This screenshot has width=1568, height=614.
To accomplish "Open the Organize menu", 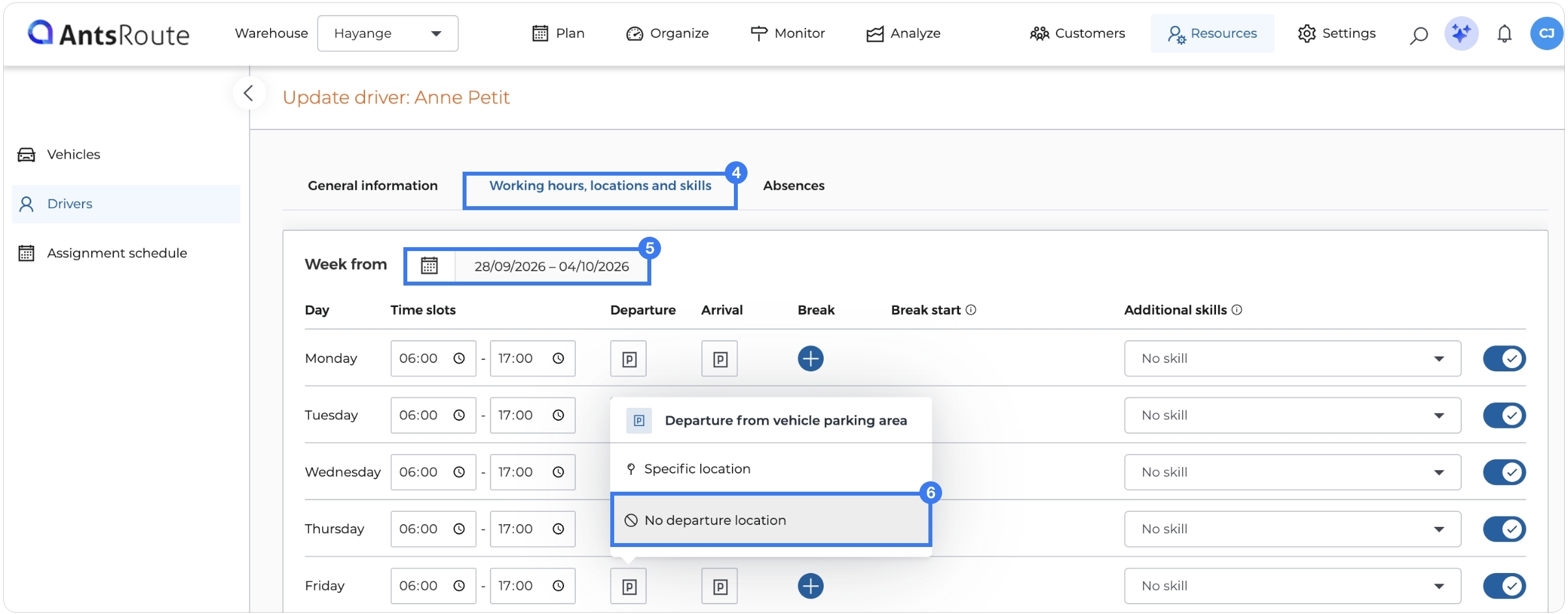I will [668, 33].
